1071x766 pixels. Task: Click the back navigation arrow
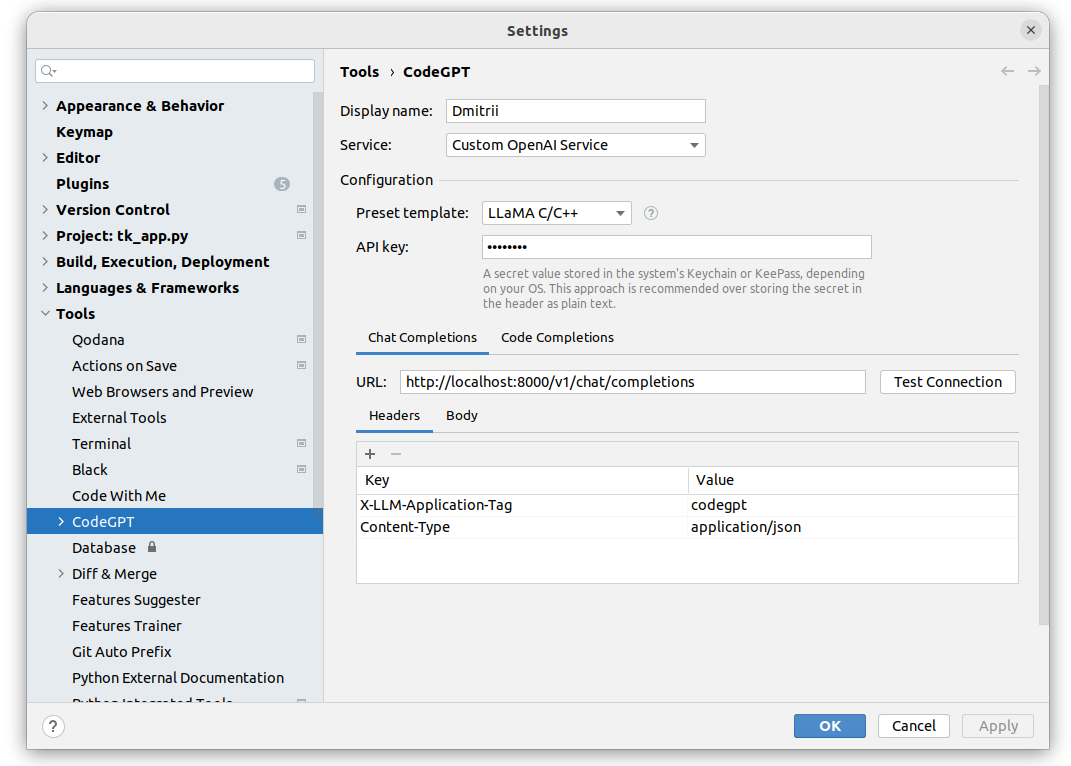click(x=1007, y=71)
